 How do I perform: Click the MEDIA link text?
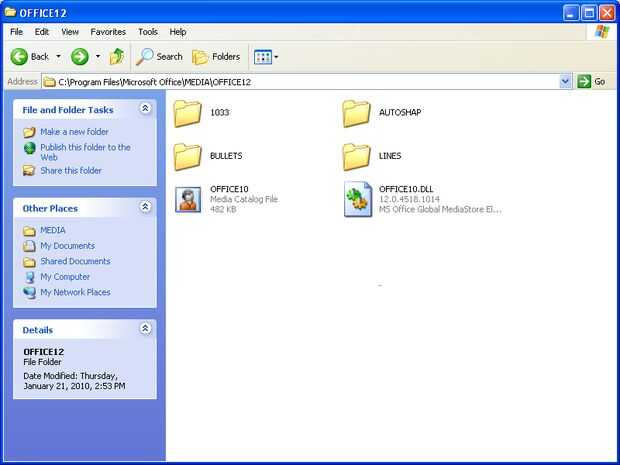(x=53, y=230)
